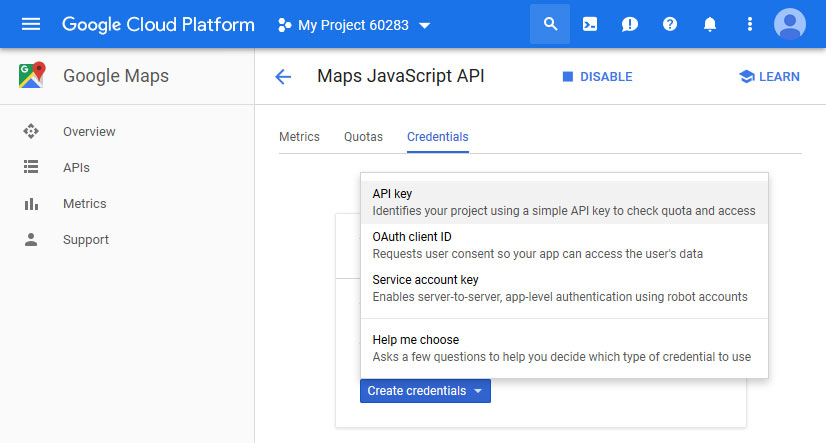Choose API key from the dropdown
Image resolution: width=826 pixels, height=443 pixels.
coord(564,202)
